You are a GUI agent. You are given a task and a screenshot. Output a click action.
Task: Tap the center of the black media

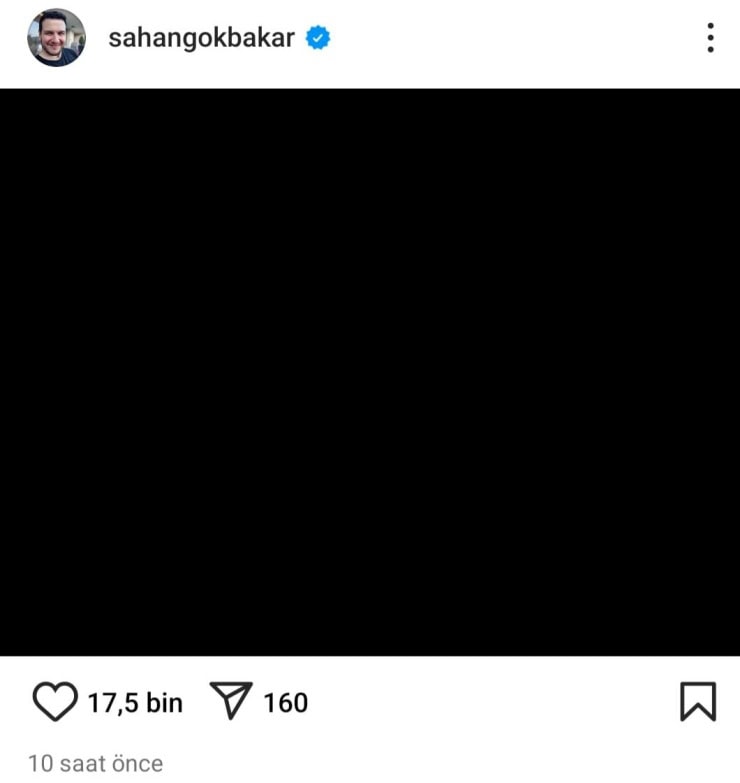pyautogui.click(x=370, y=372)
